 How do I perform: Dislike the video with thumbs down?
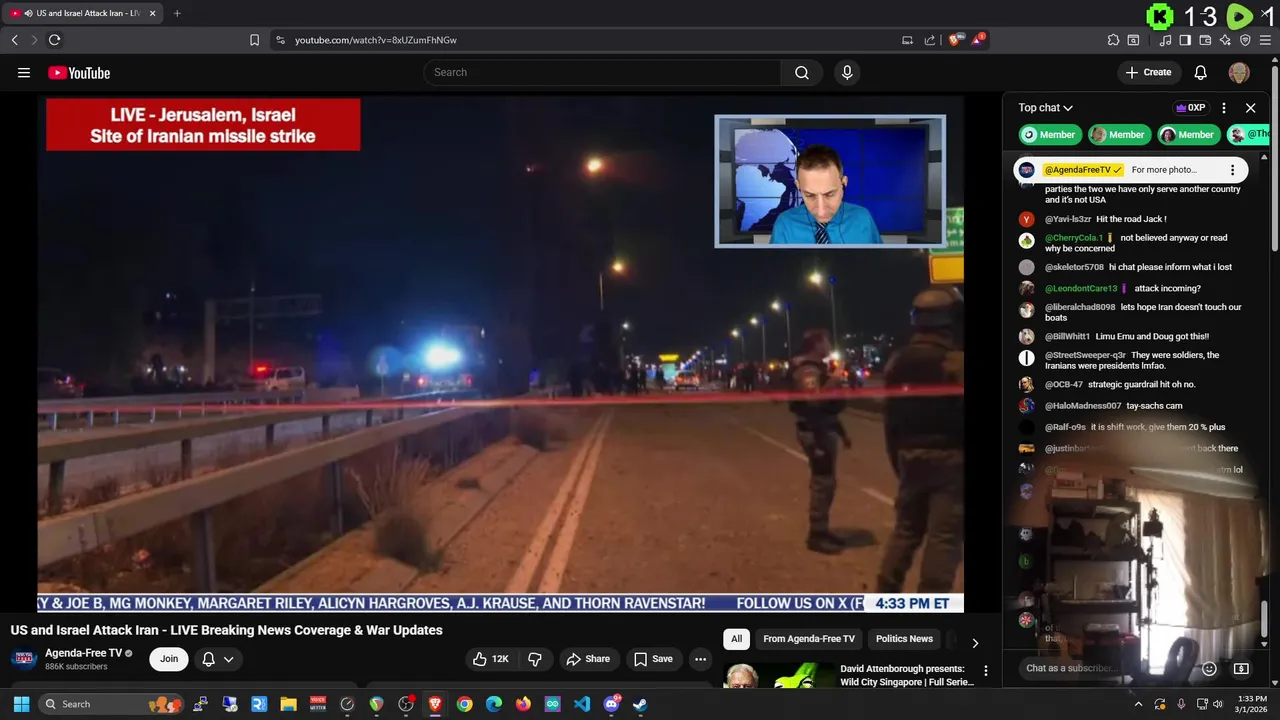point(535,659)
